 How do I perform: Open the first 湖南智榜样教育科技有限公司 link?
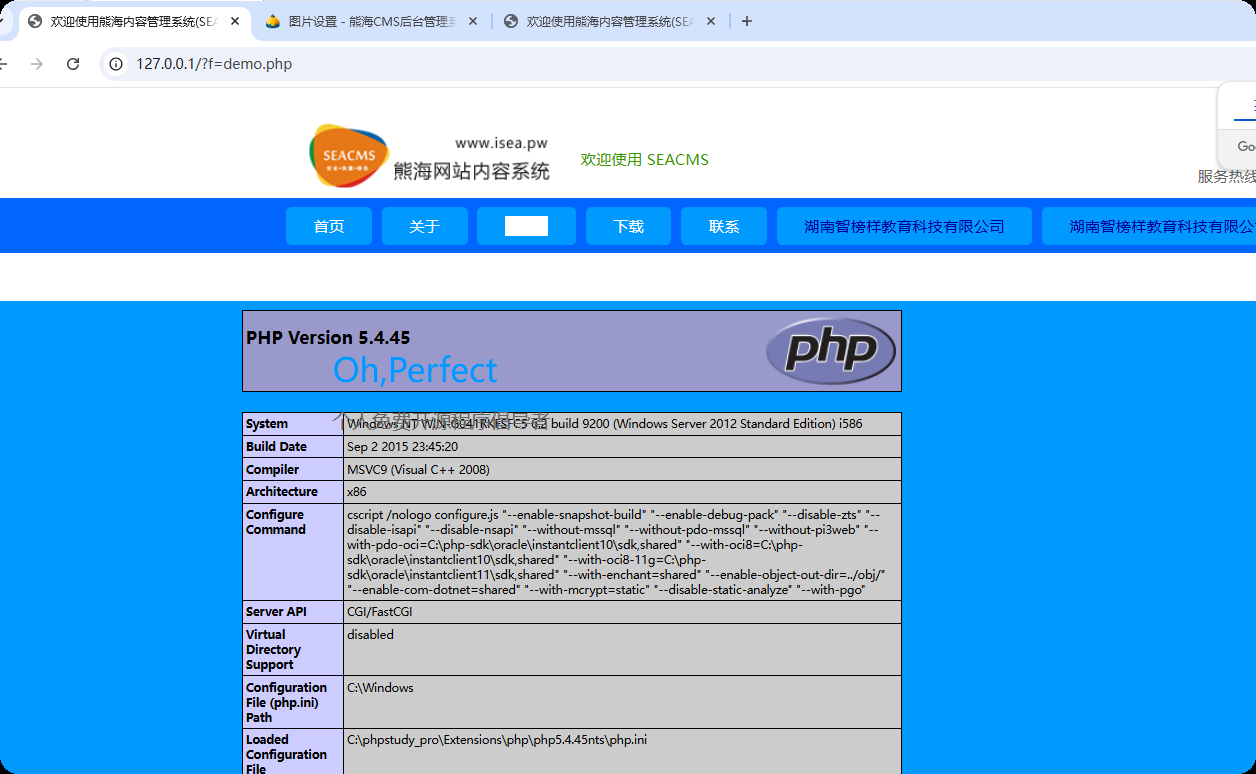pyautogui.click(x=905, y=226)
